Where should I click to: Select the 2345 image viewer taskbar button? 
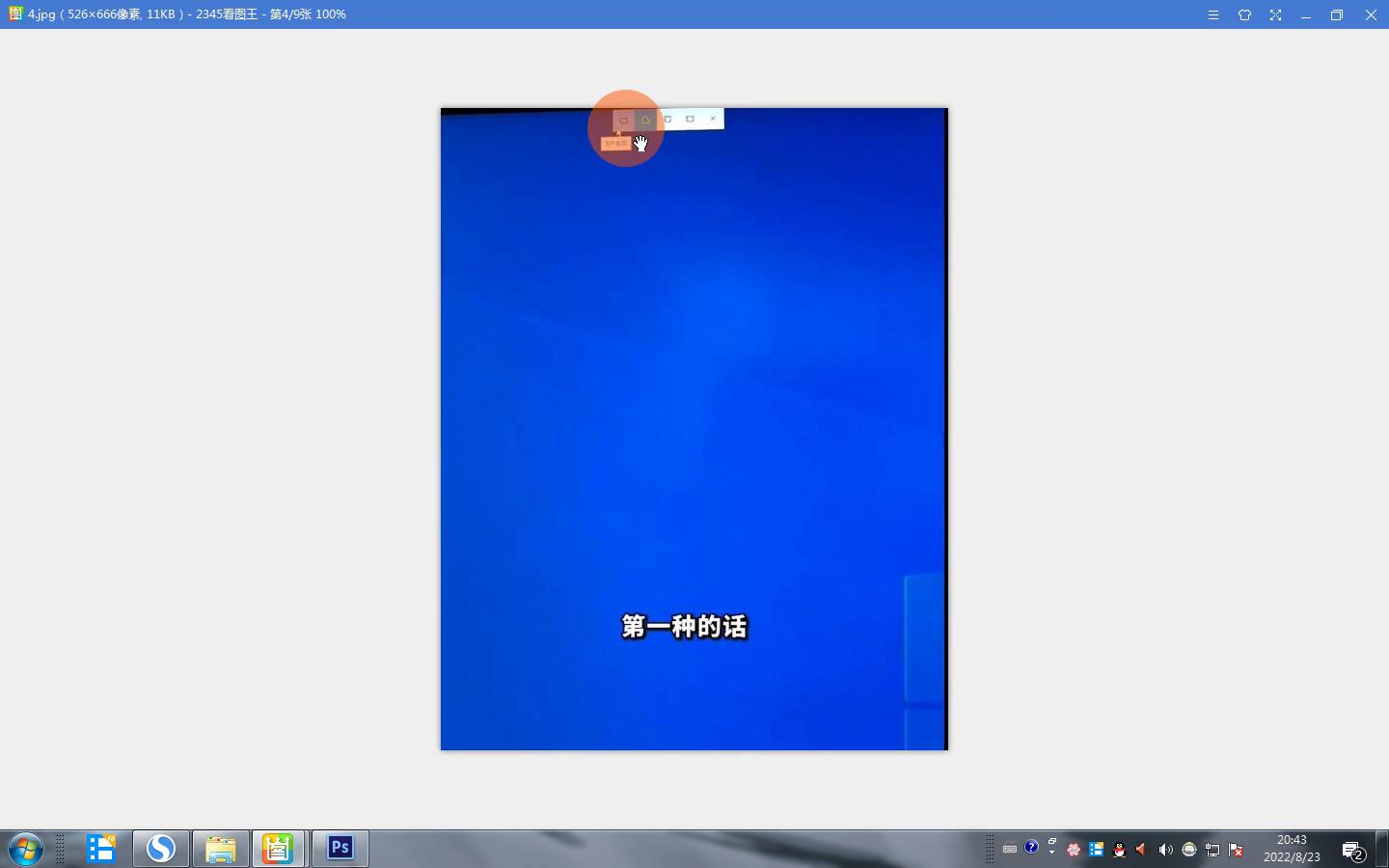tap(279, 849)
